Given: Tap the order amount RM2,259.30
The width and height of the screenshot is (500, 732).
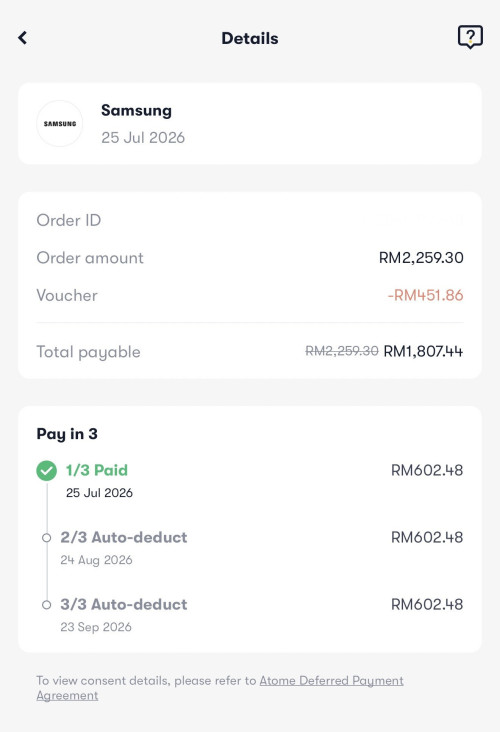Looking at the screenshot, I should tap(421, 258).
